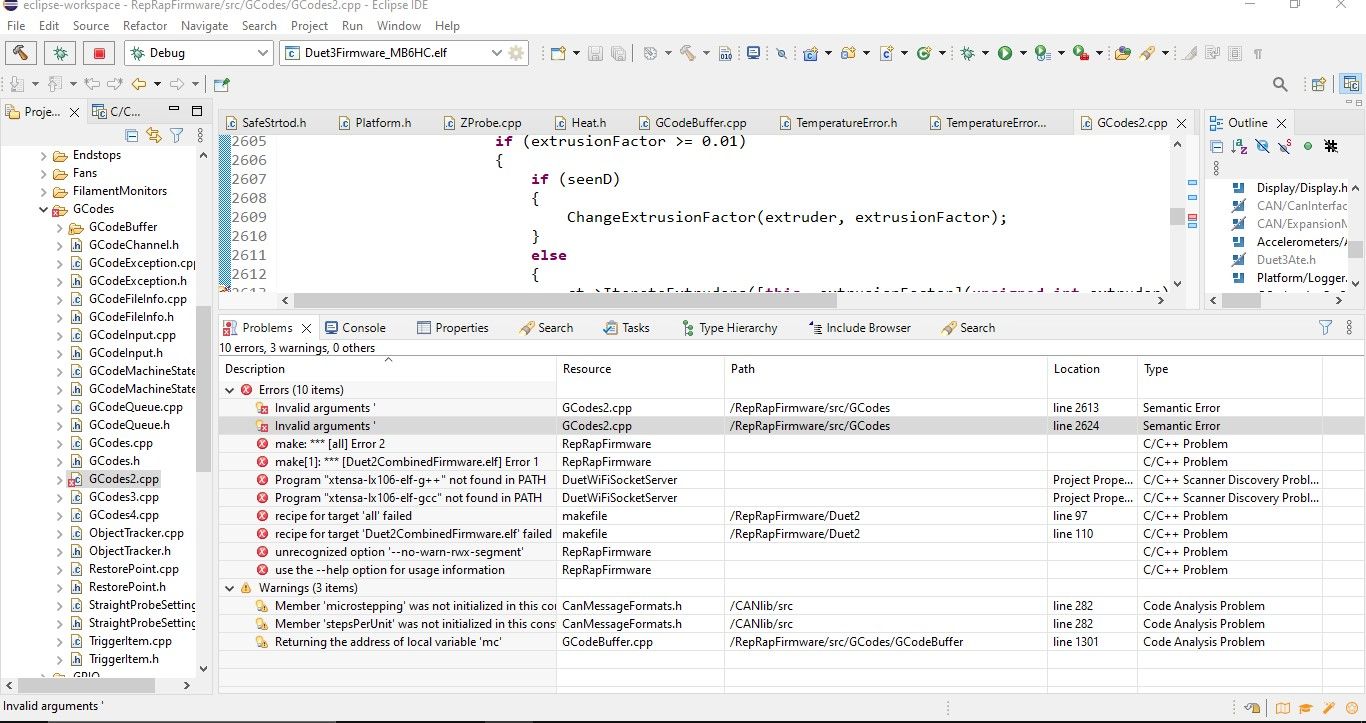Toggle Hide Fields in Outline toolbar
The image size is (1366, 723).
pos(1262,146)
